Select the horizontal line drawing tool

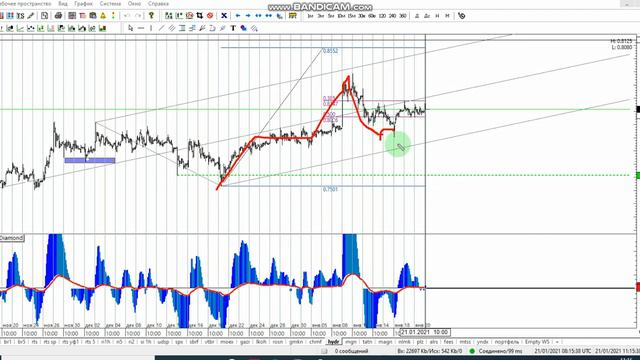coord(141,28)
